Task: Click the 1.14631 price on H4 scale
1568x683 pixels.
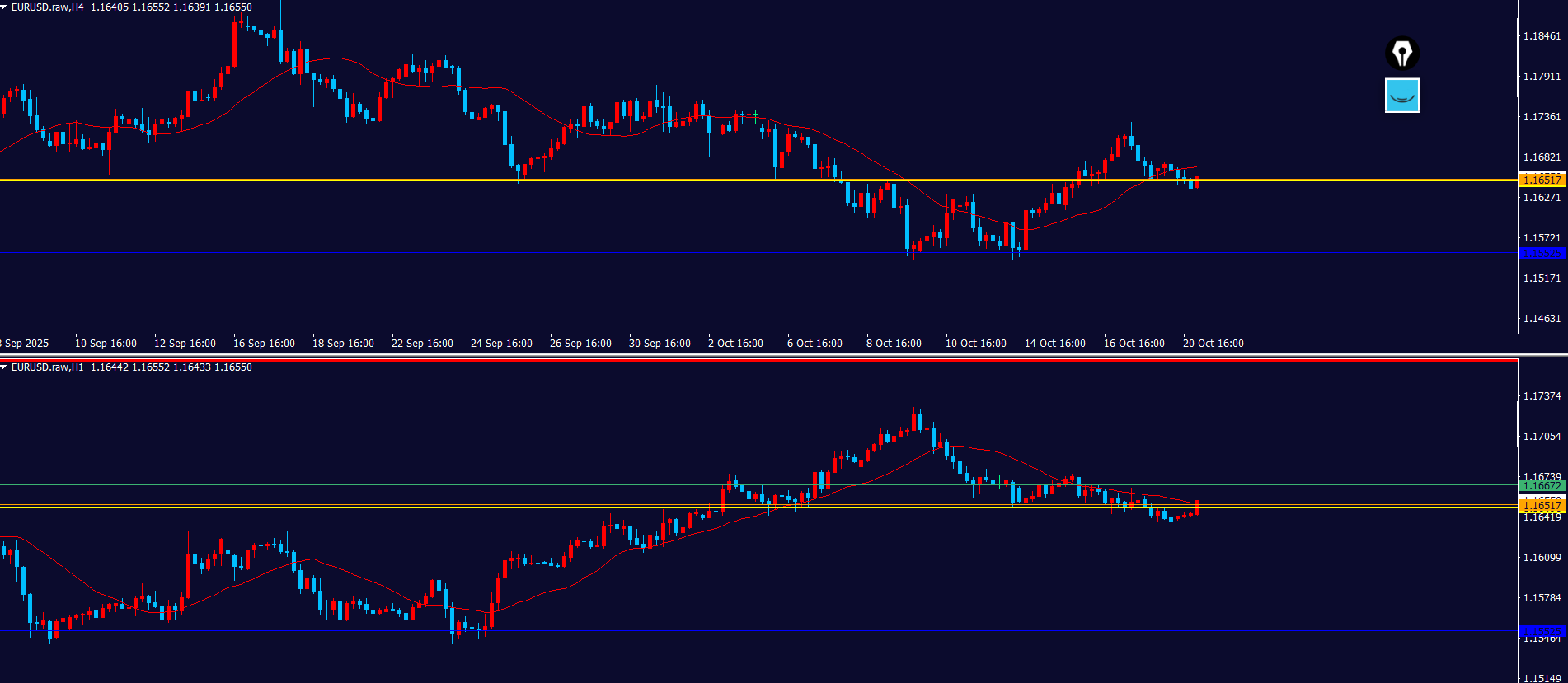Action: 1541,319
